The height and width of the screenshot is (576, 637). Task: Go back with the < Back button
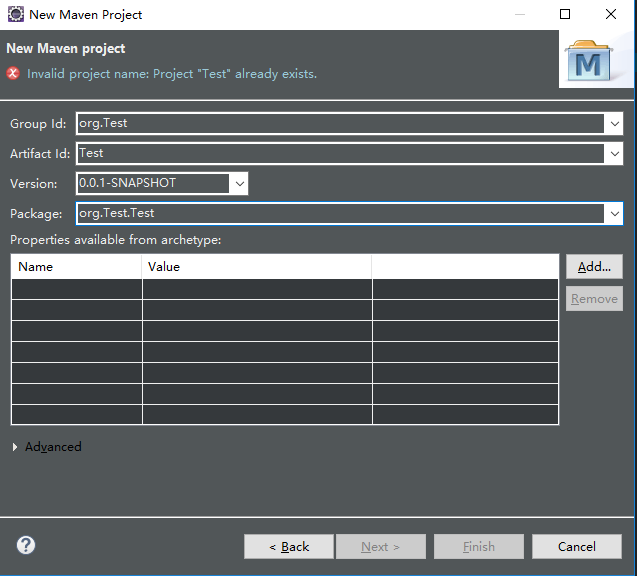[x=289, y=547]
